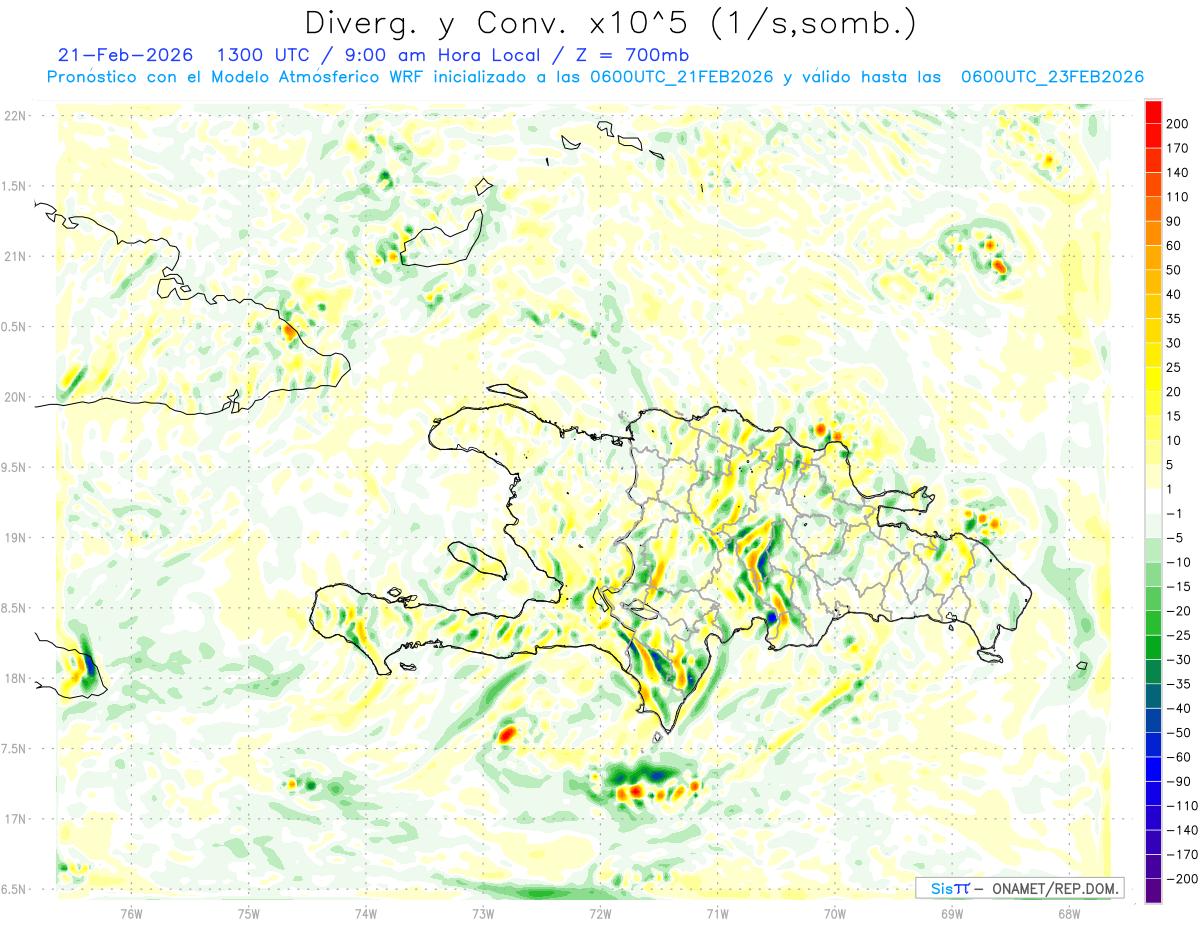Click the color swatch between -20 and -25
The height and width of the screenshot is (927, 1200).
click(x=1153, y=623)
